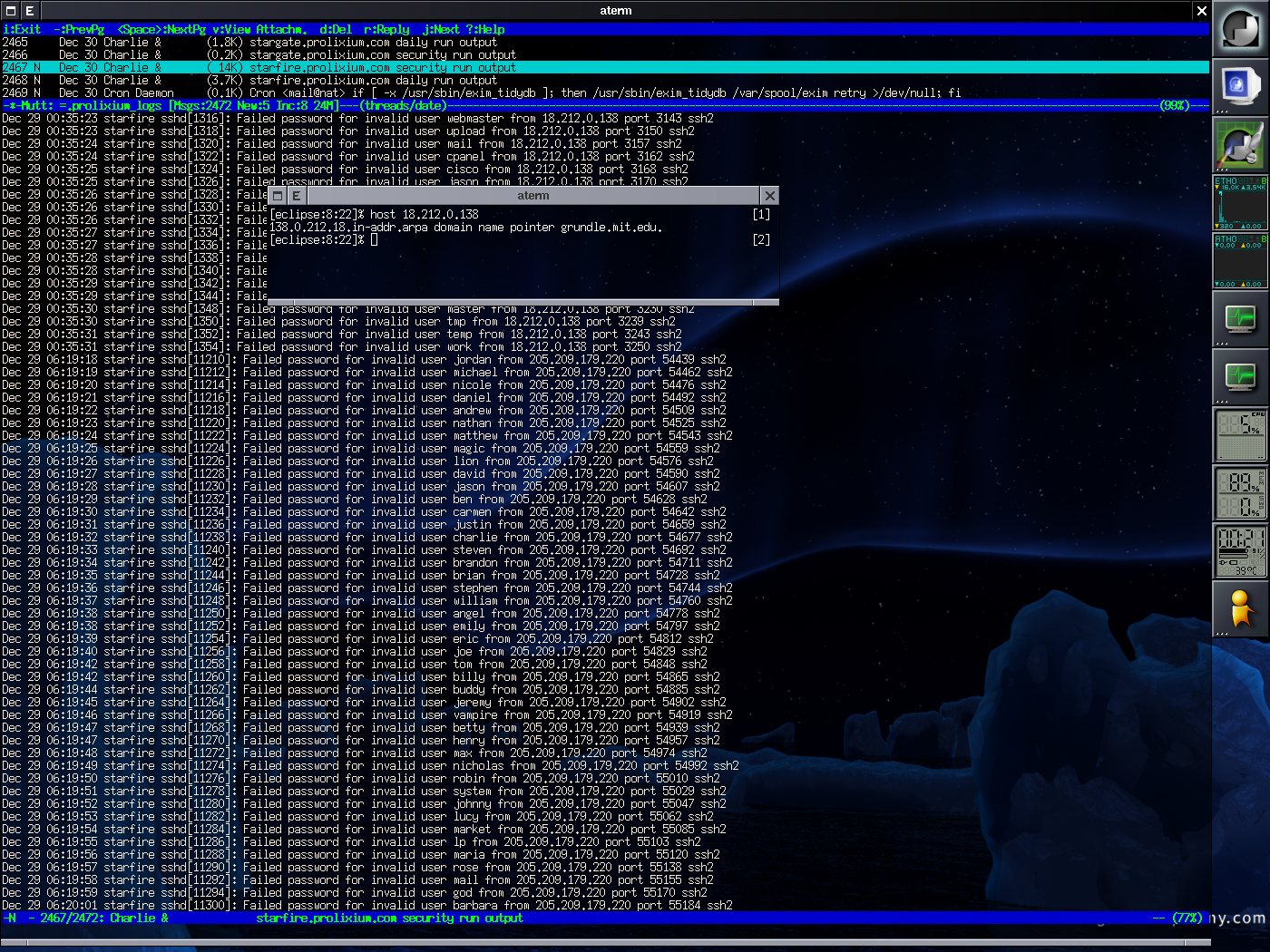Click the CPU load meter dockapp

click(1241, 435)
